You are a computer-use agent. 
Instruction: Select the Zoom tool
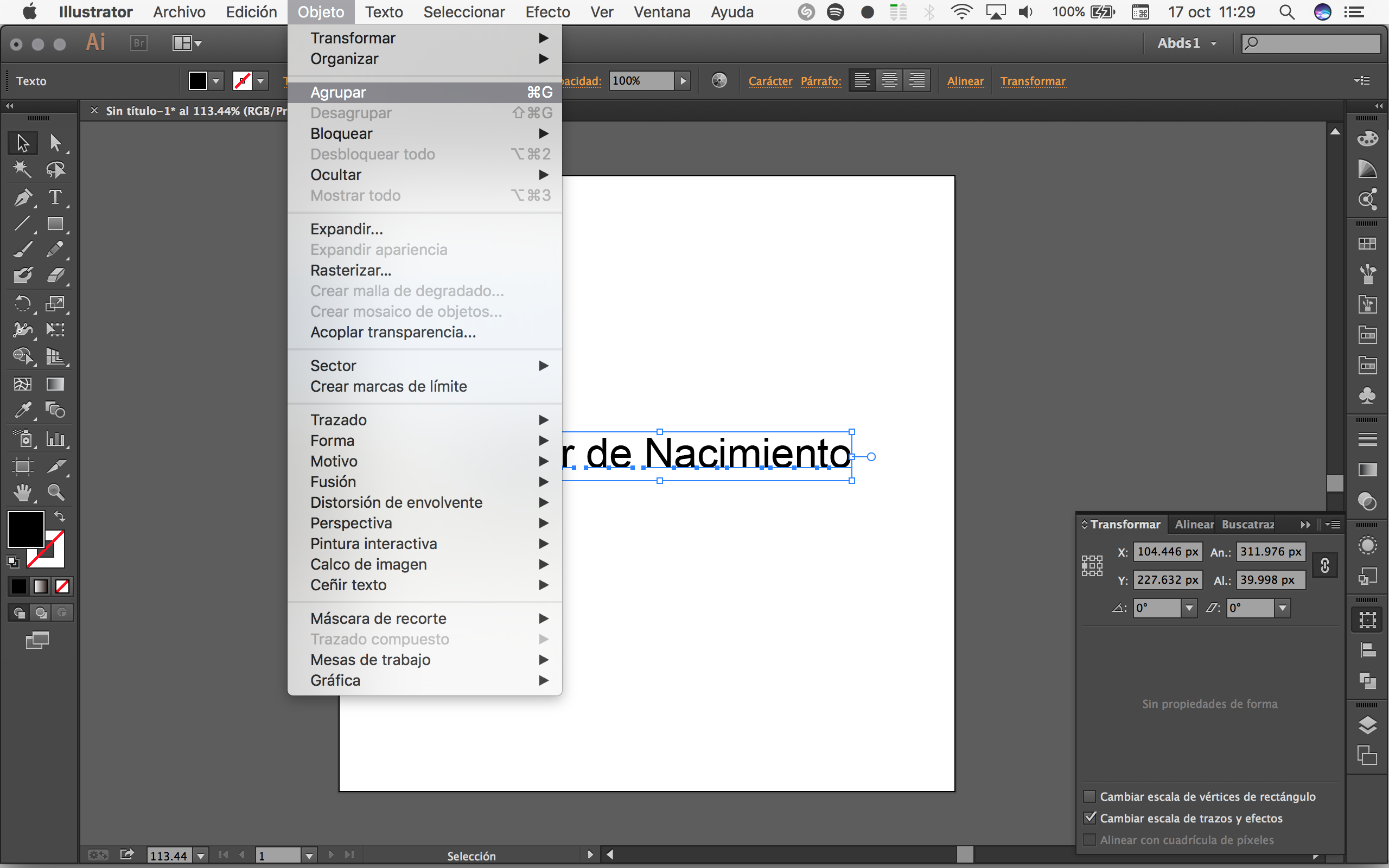55,492
